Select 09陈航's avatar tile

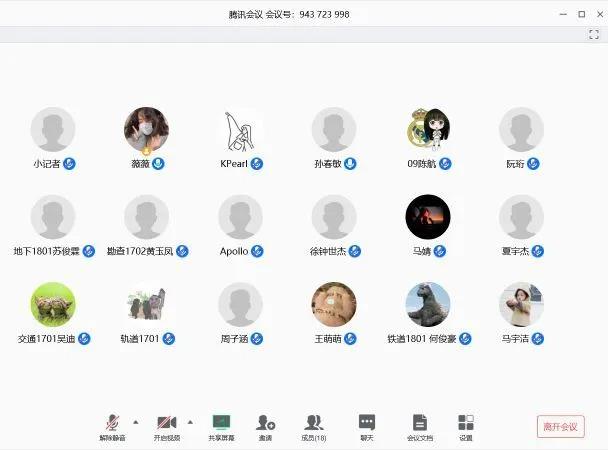(x=428, y=130)
